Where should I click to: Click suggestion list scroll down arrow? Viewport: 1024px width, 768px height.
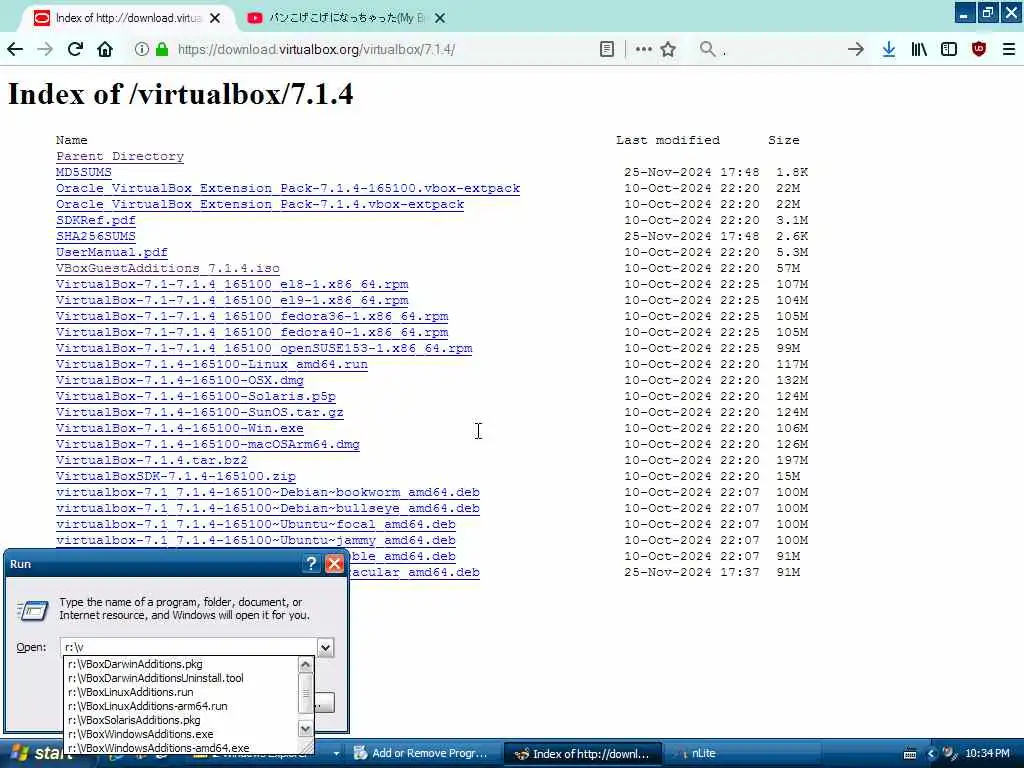click(x=305, y=728)
